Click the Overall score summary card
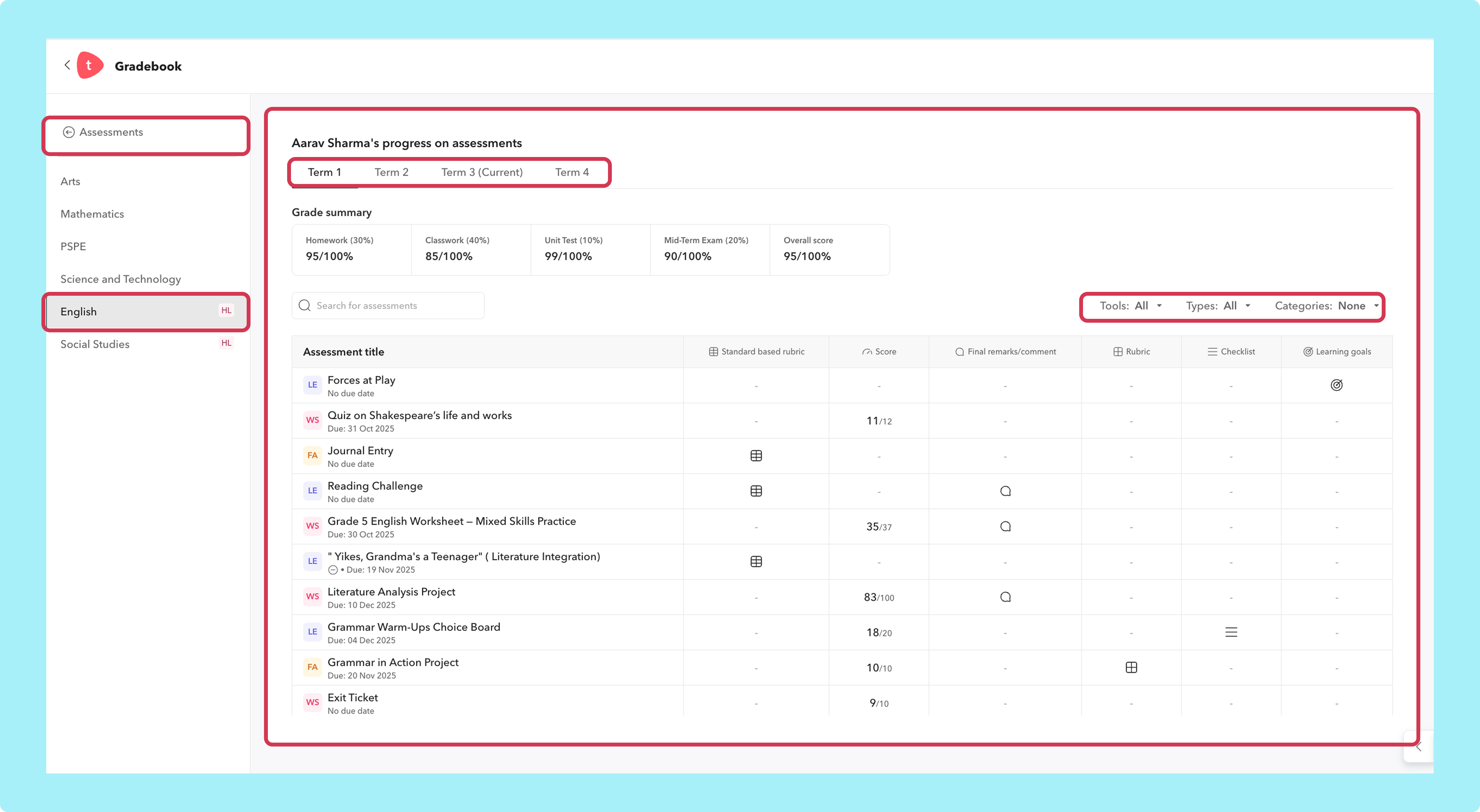 click(x=830, y=250)
